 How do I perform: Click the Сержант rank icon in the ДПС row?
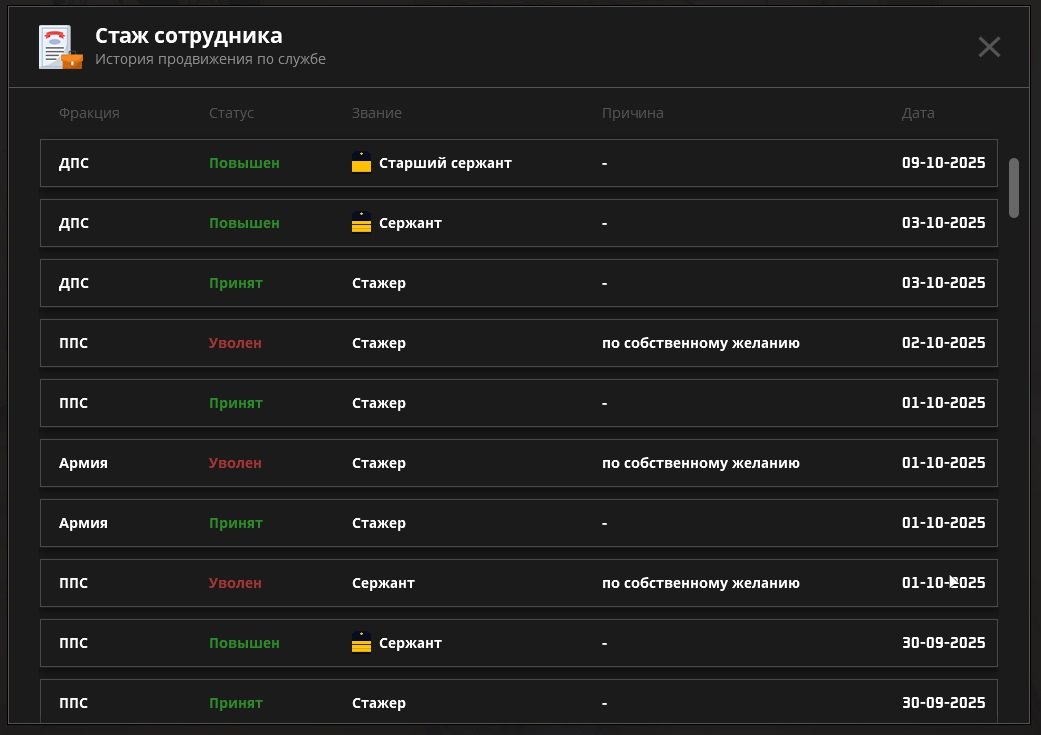coord(361,223)
